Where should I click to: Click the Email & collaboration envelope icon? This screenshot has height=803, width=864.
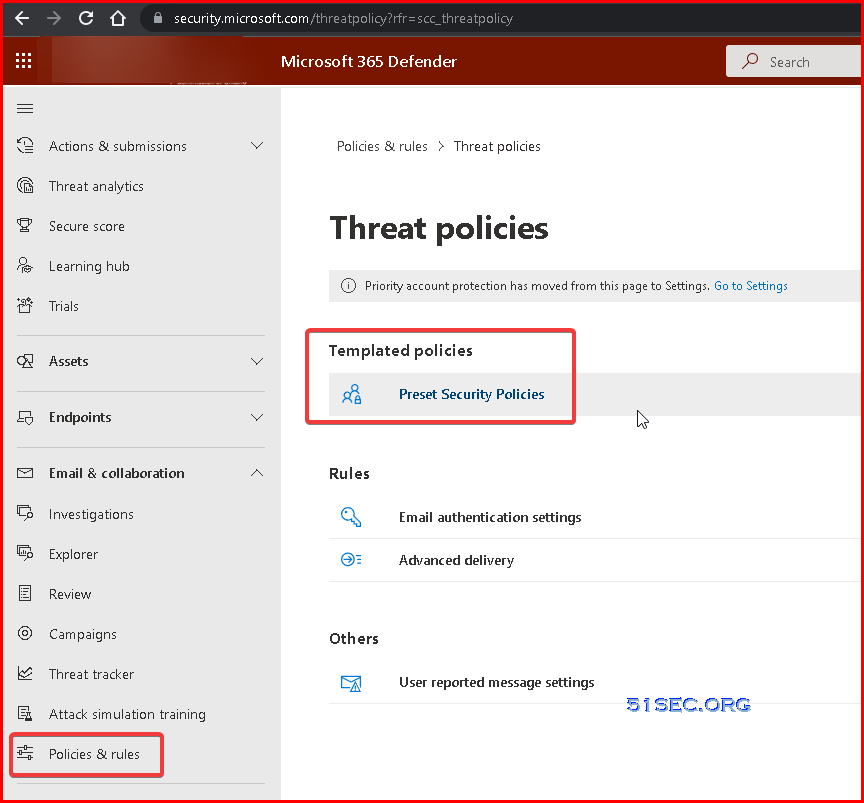25,473
